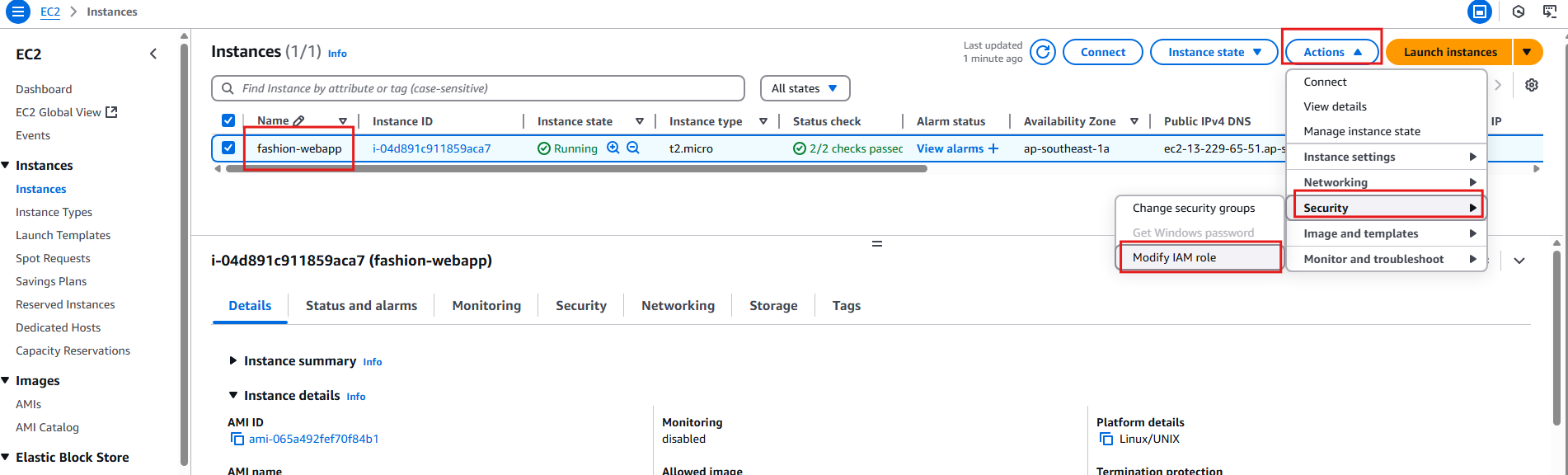Launch the CloudShell terminal icon

1550,12
